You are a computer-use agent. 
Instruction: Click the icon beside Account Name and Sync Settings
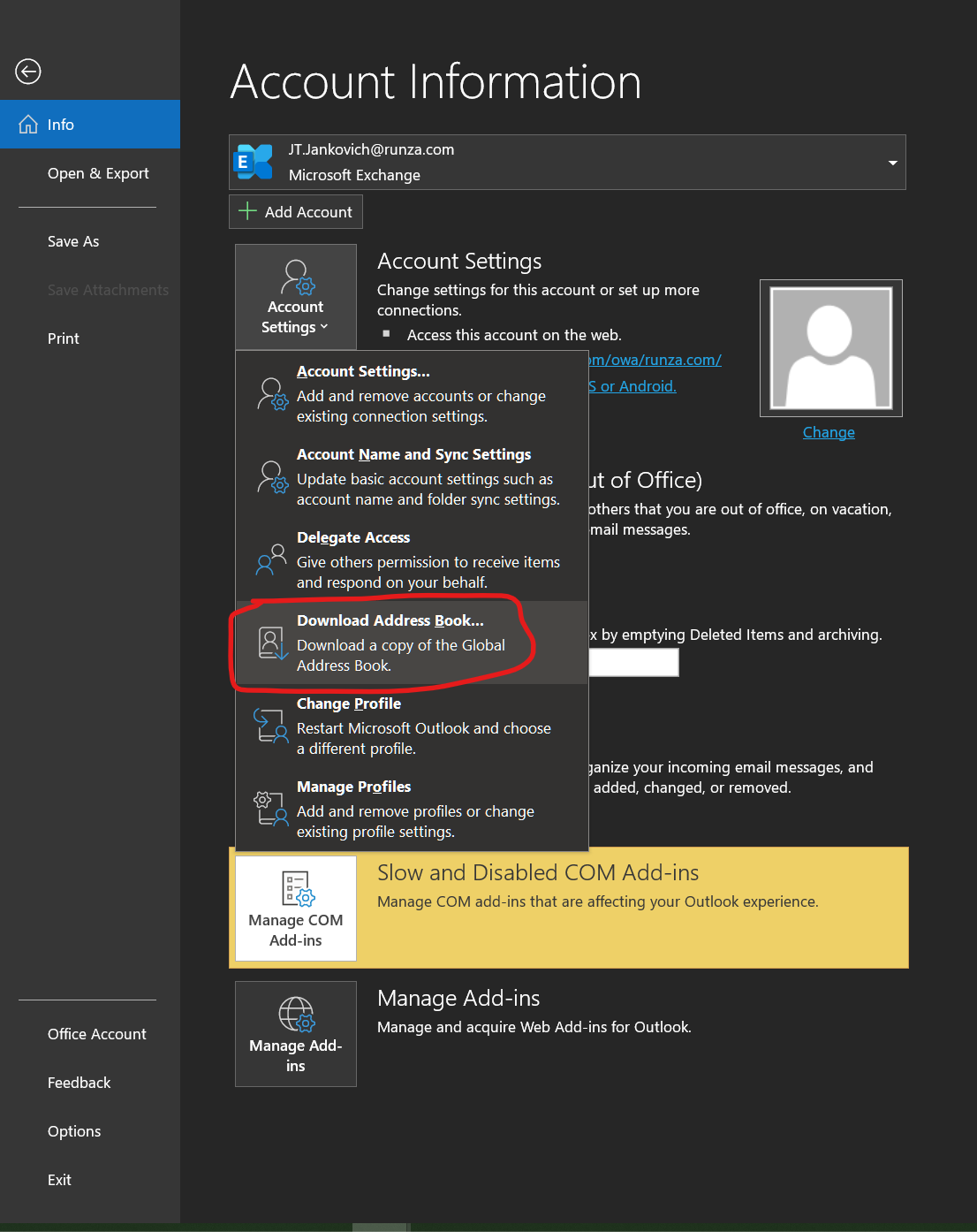(273, 477)
